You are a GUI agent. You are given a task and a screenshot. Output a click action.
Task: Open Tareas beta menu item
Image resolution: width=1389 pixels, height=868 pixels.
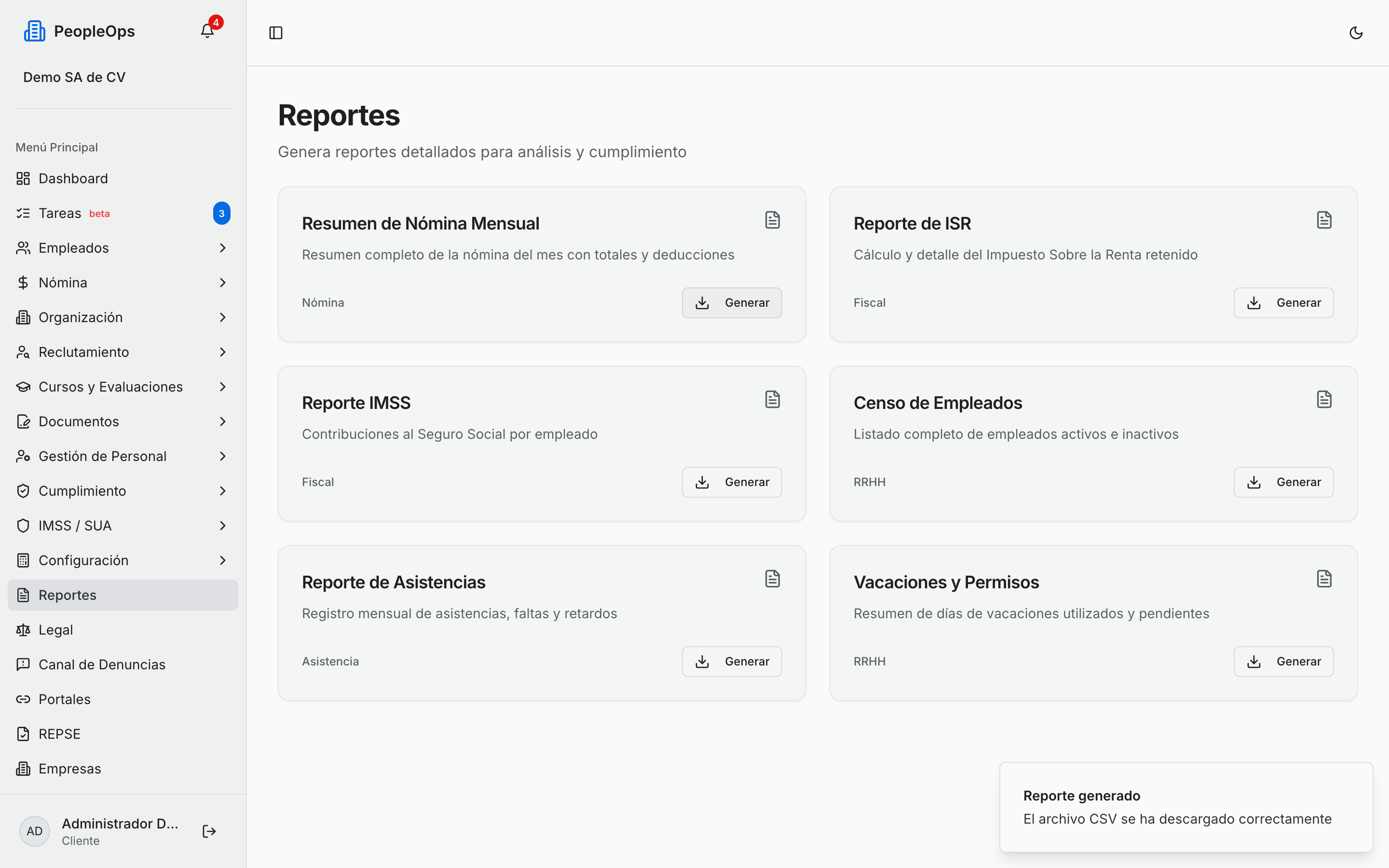point(123,213)
